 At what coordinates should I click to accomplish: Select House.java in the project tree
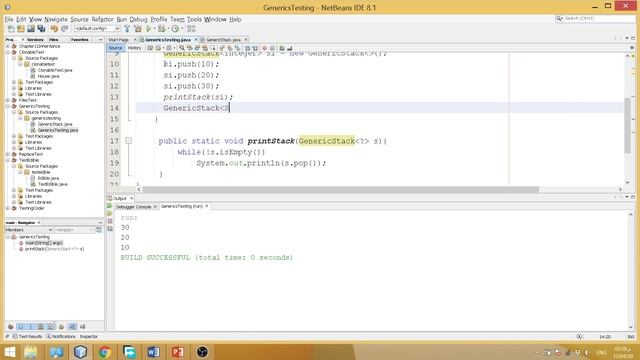pos(48,76)
